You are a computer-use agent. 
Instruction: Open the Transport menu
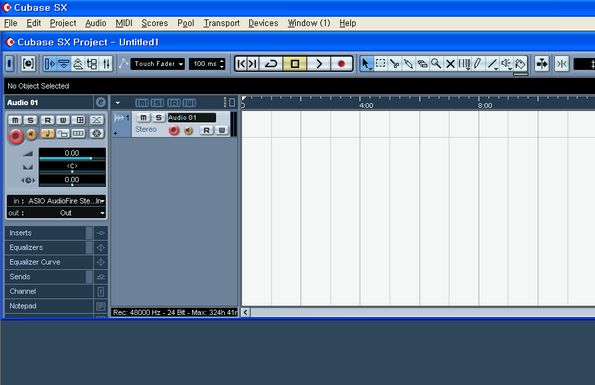222,23
